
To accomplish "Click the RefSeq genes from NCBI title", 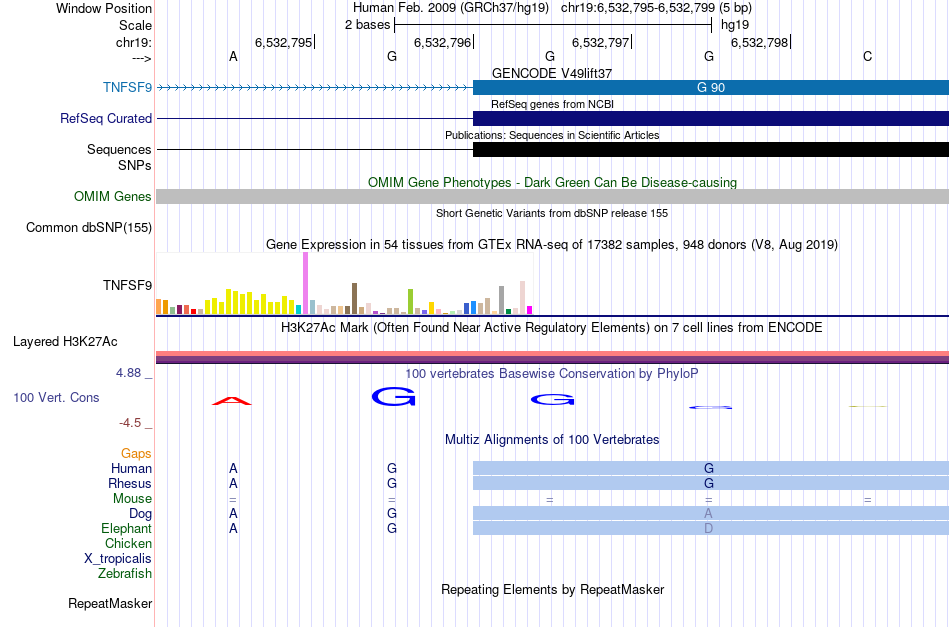I will click(552, 104).
